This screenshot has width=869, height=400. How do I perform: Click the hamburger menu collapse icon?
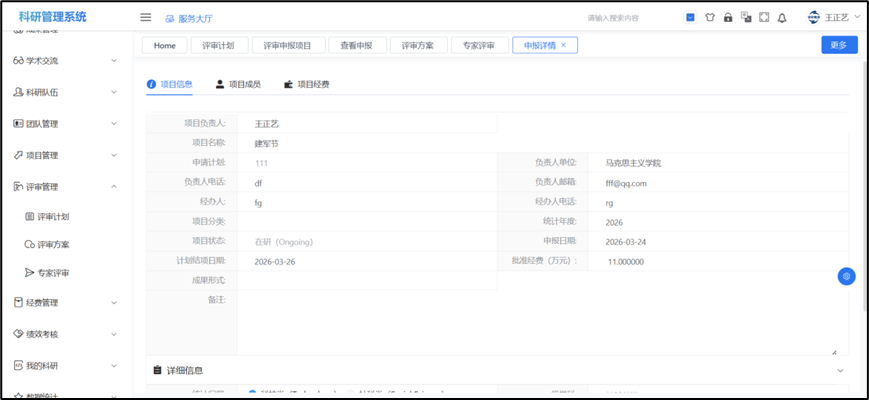tap(145, 17)
